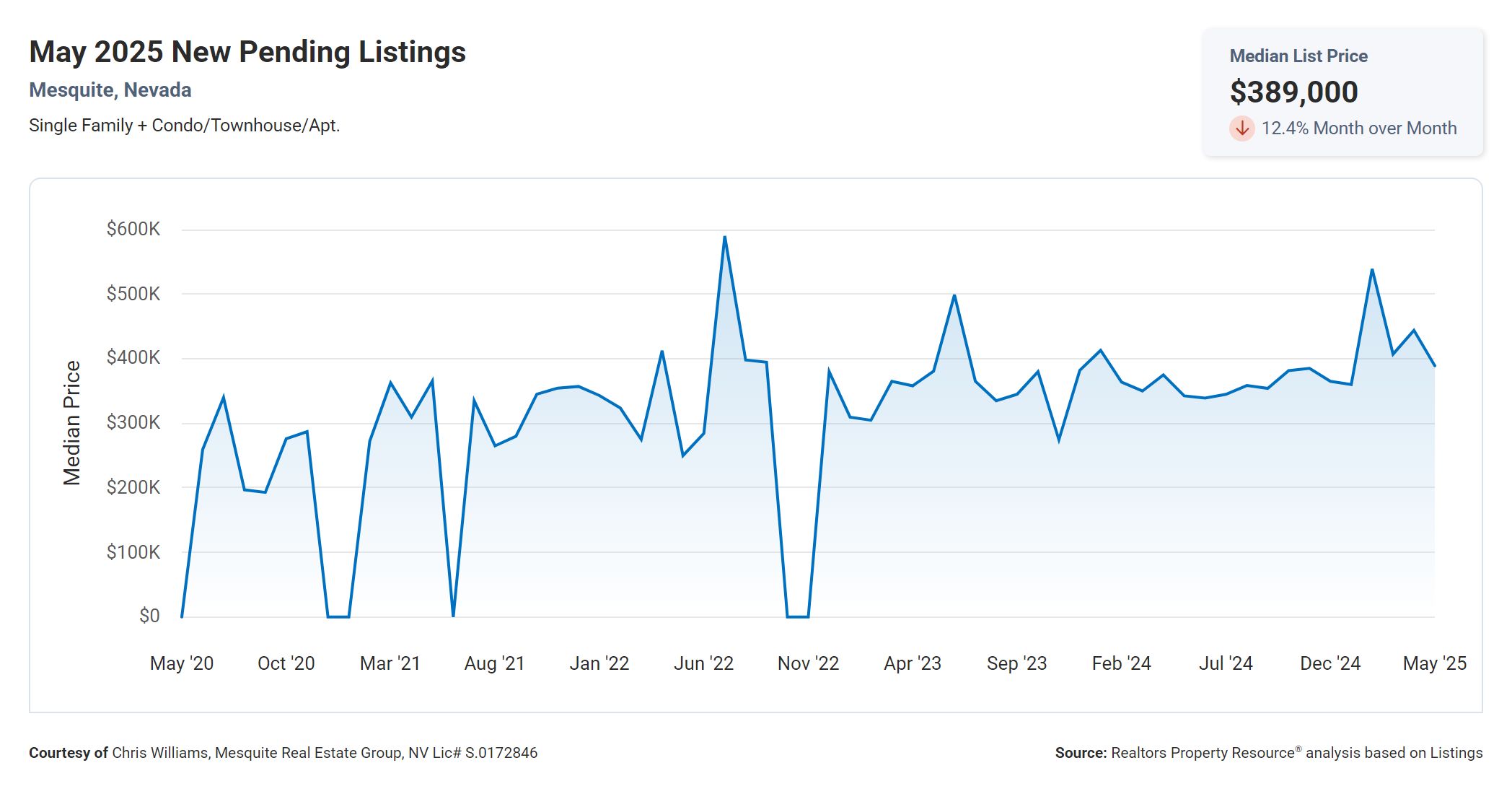1512x794 pixels.
Task: Click the 'Mesquite, Nevada' subtitle
Action: (110, 90)
